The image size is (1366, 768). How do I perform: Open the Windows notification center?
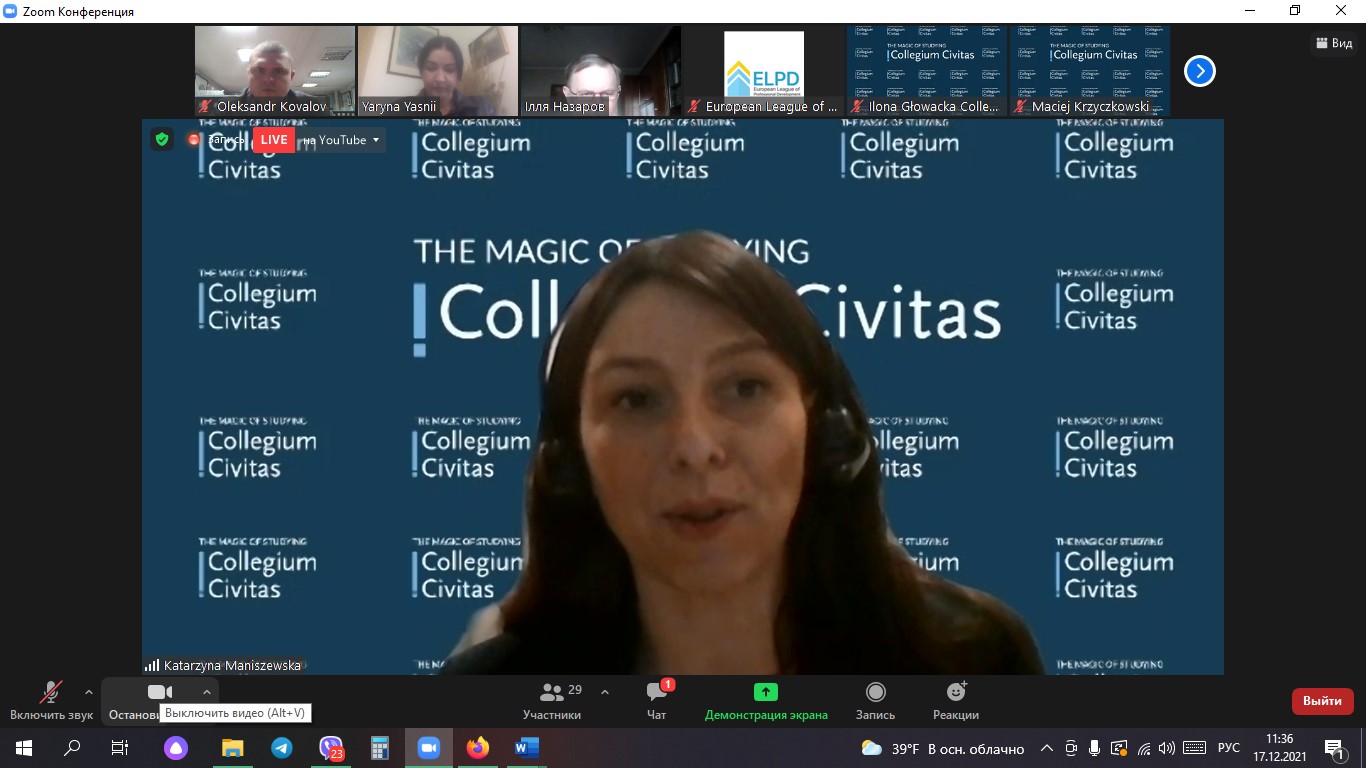point(1335,748)
